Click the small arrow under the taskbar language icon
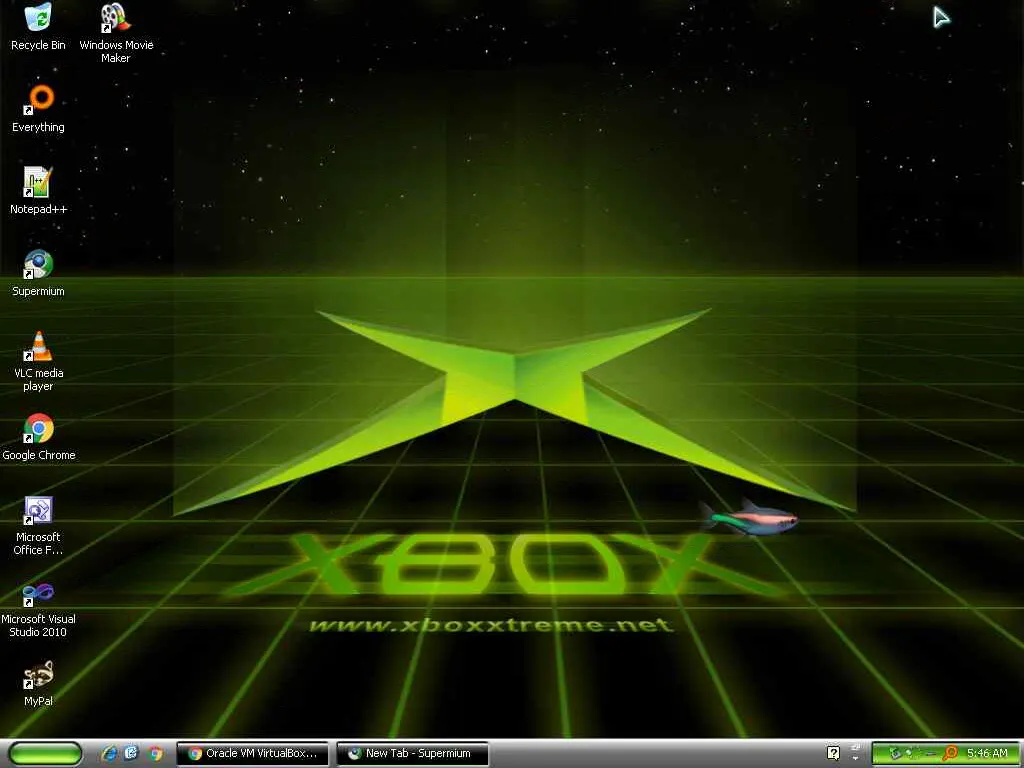 pyautogui.click(x=856, y=759)
